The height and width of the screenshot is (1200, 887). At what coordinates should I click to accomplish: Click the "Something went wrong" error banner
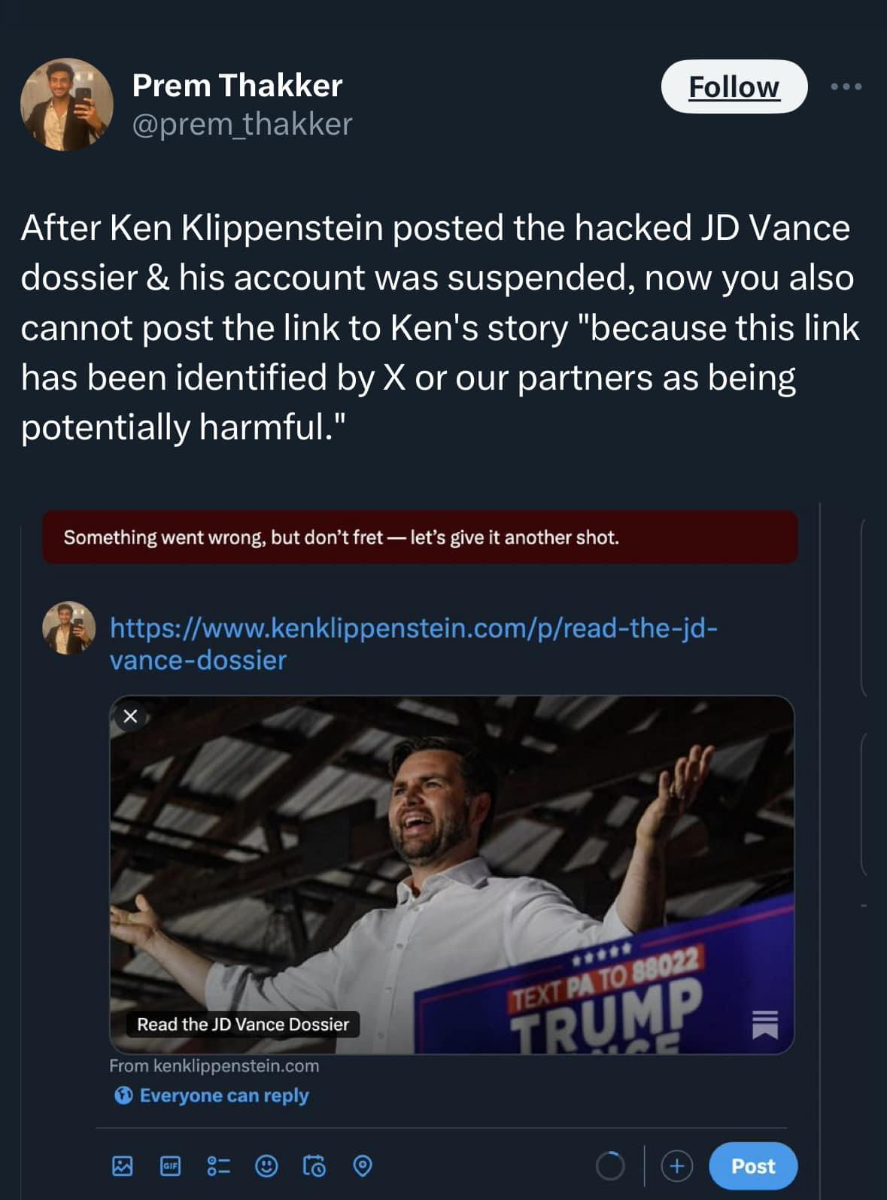tap(420, 538)
